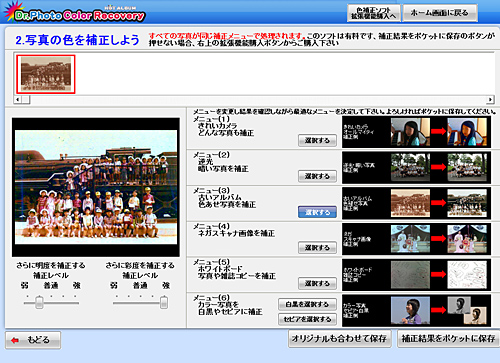
Task: Click セピアを選択する button
Action: coord(307,319)
